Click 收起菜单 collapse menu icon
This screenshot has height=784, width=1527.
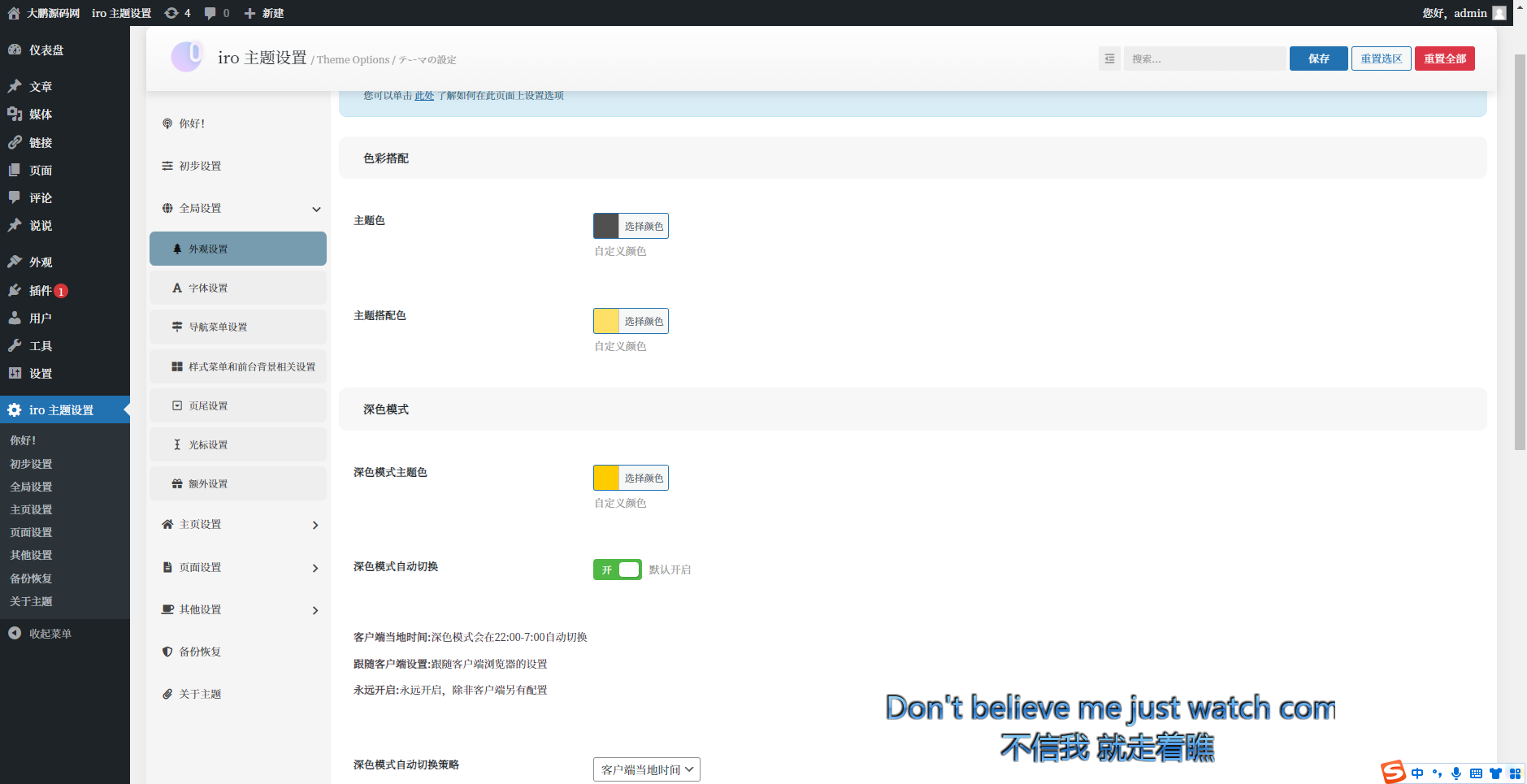click(x=15, y=634)
